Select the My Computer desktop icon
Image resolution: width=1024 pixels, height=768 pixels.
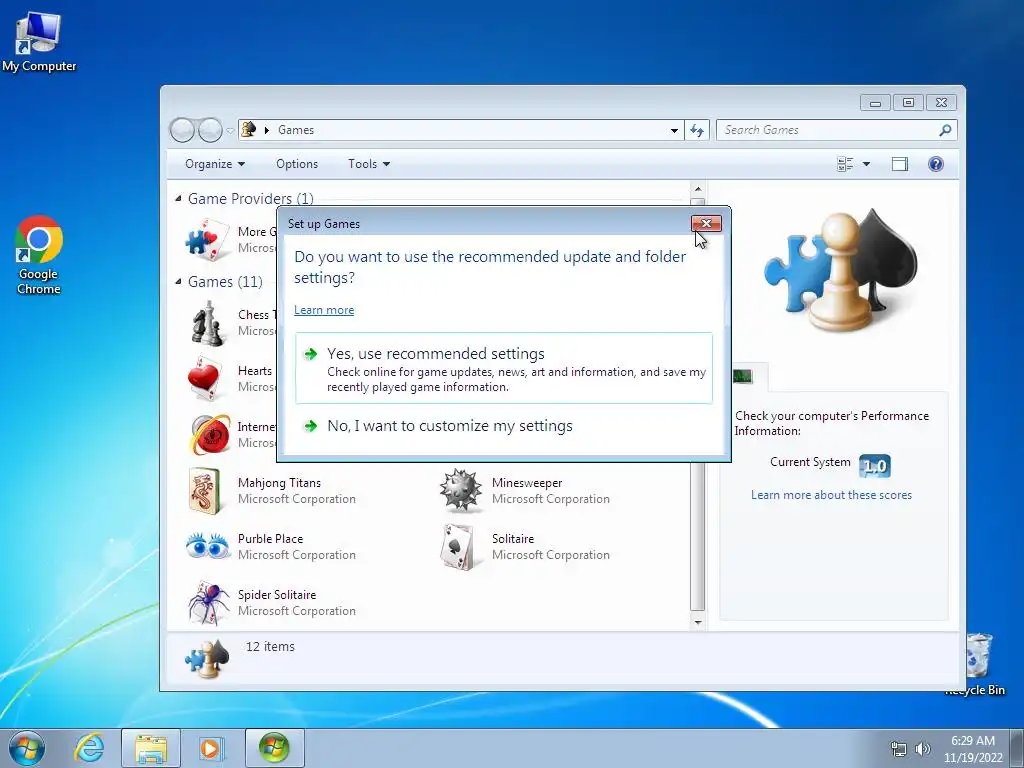pos(39,42)
